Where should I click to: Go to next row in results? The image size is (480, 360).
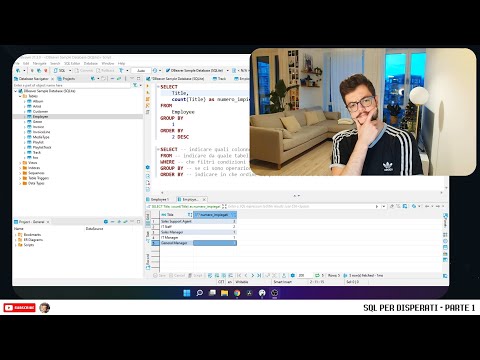coord(252,276)
